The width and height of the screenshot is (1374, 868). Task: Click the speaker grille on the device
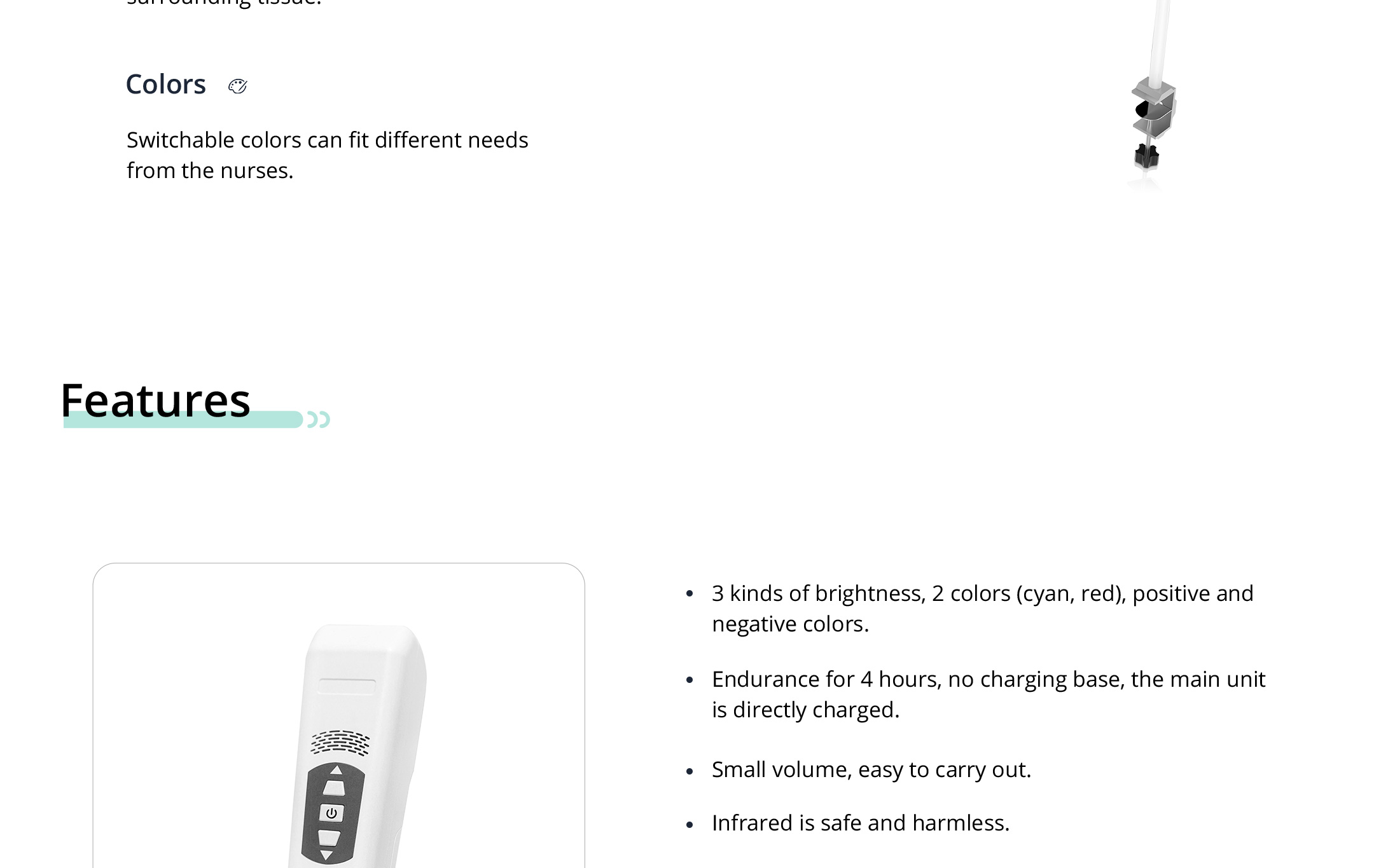[340, 742]
